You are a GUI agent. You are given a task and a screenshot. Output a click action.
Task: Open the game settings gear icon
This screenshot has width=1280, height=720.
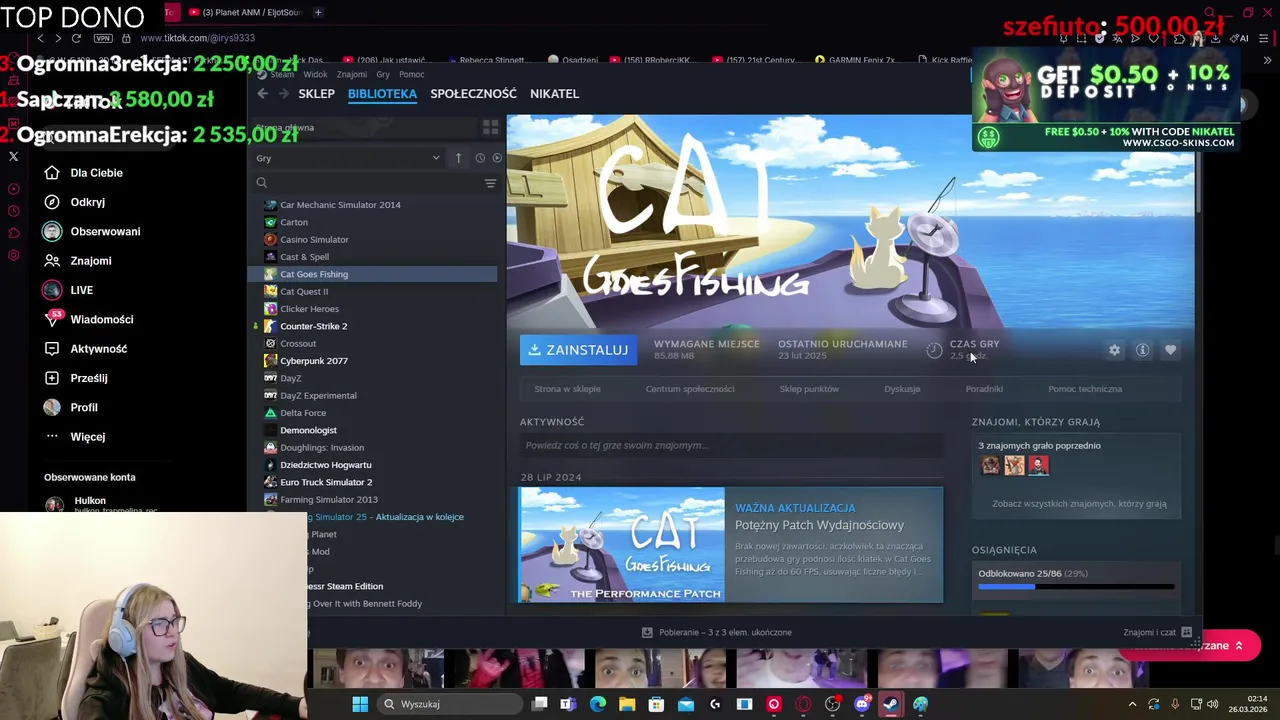pos(1114,350)
